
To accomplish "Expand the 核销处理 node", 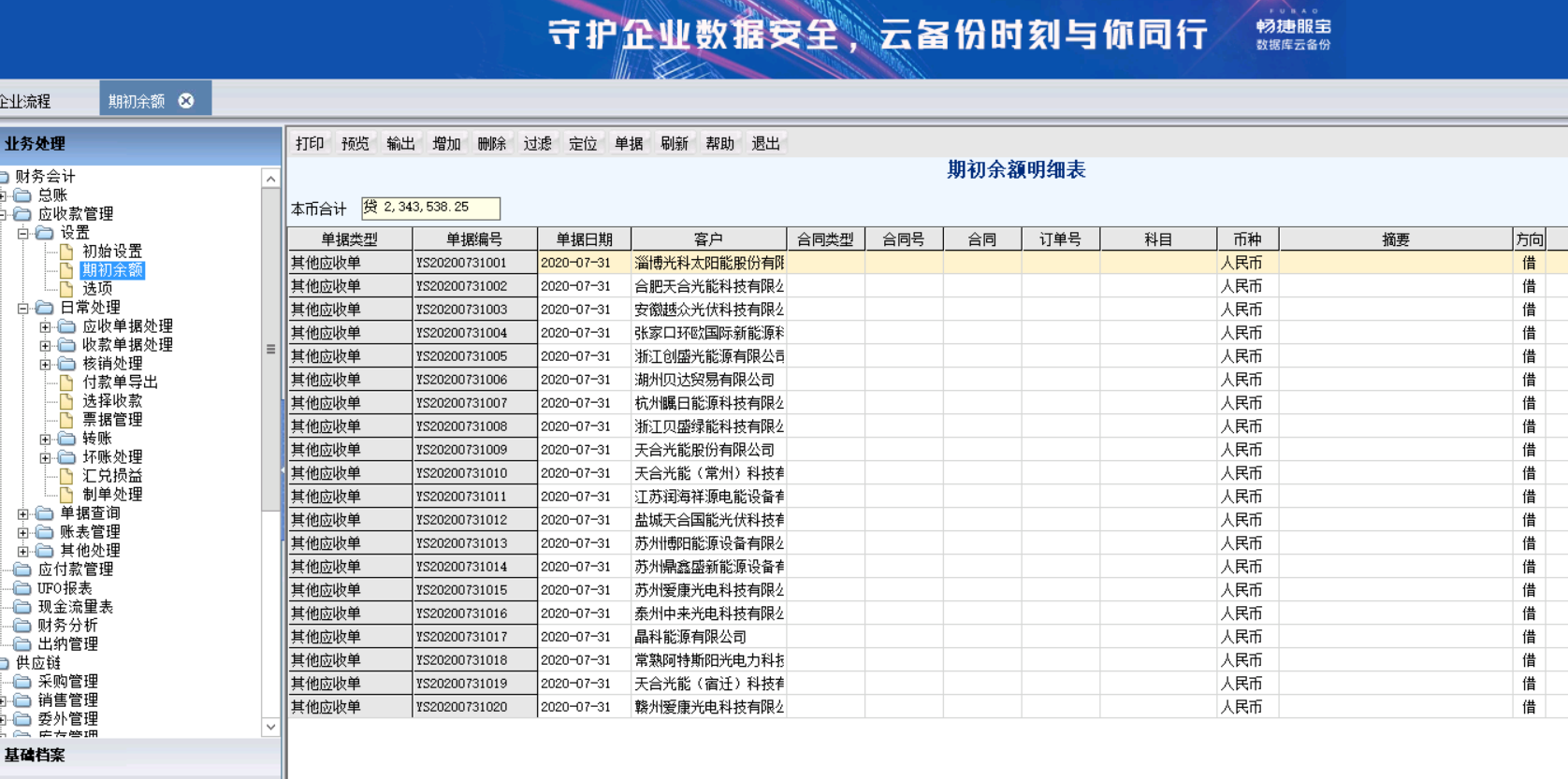I will click(x=45, y=364).
